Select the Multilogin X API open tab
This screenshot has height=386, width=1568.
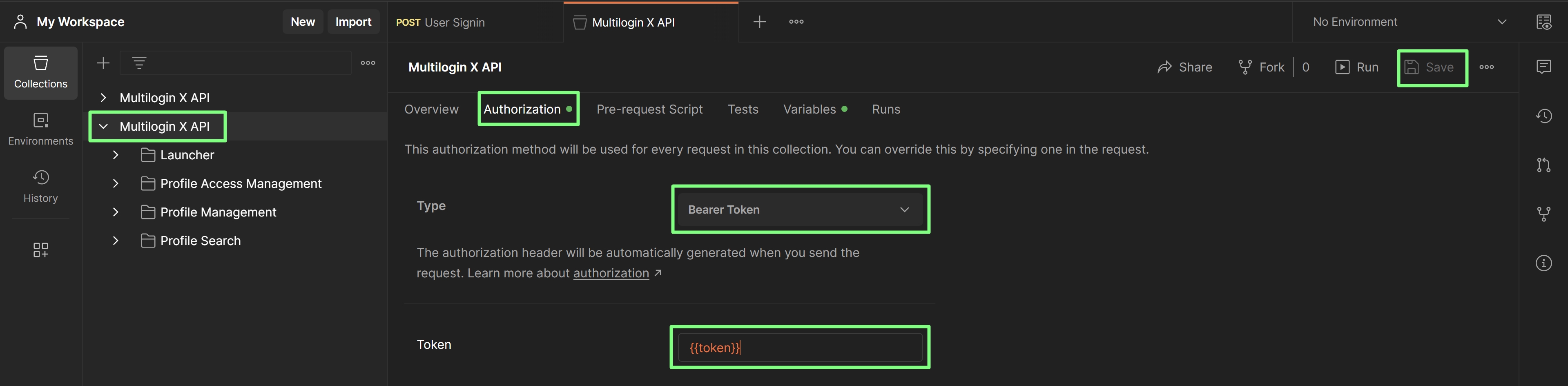tap(651, 22)
